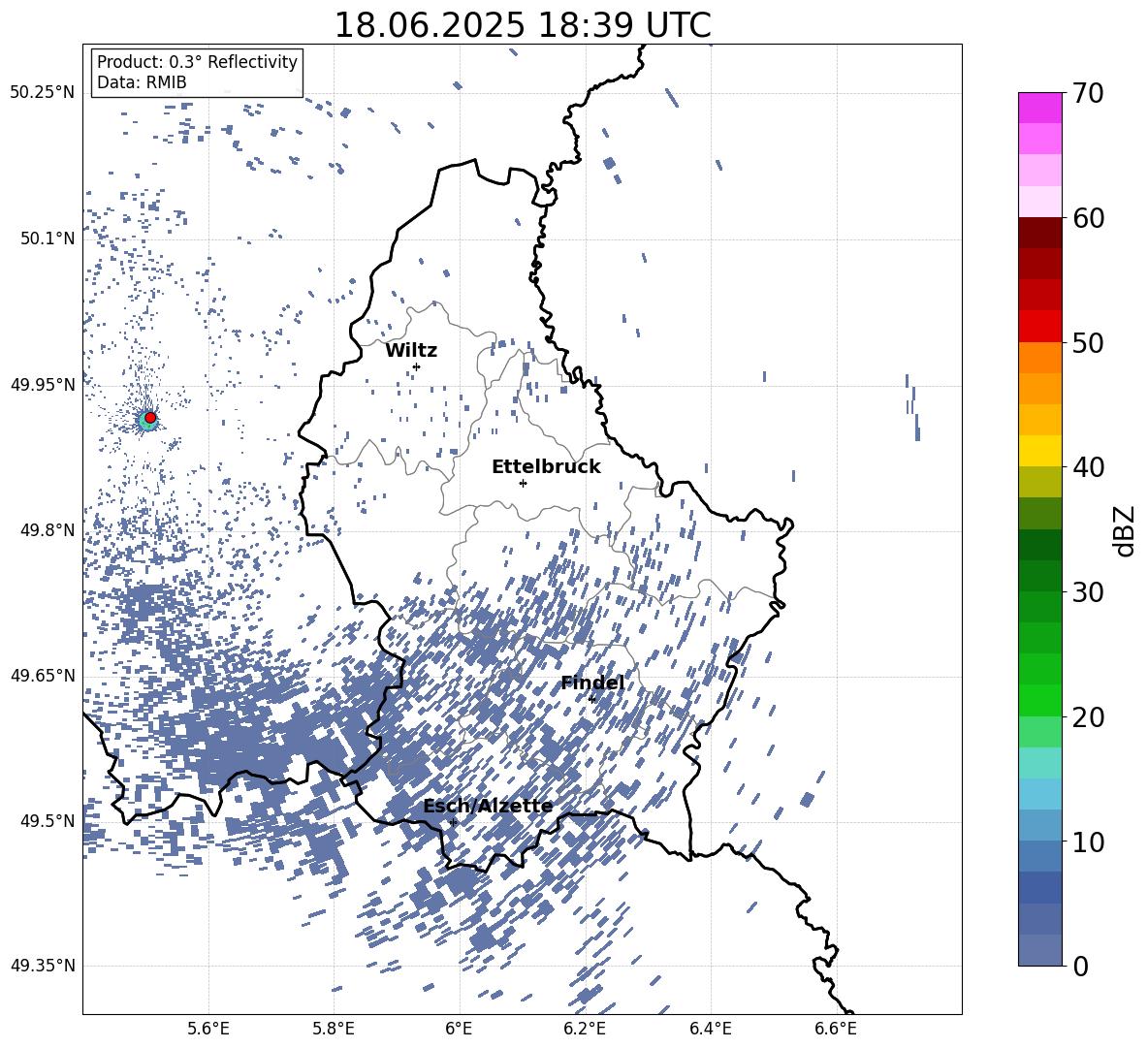Click the colorbar tick label 70

pos(1089,93)
